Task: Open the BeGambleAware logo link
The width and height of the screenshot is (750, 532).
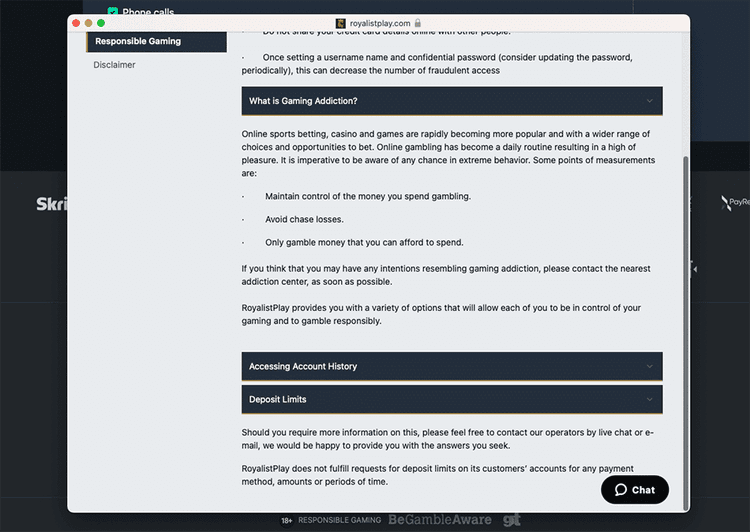Action: pyautogui.click(x=440, y=520)
